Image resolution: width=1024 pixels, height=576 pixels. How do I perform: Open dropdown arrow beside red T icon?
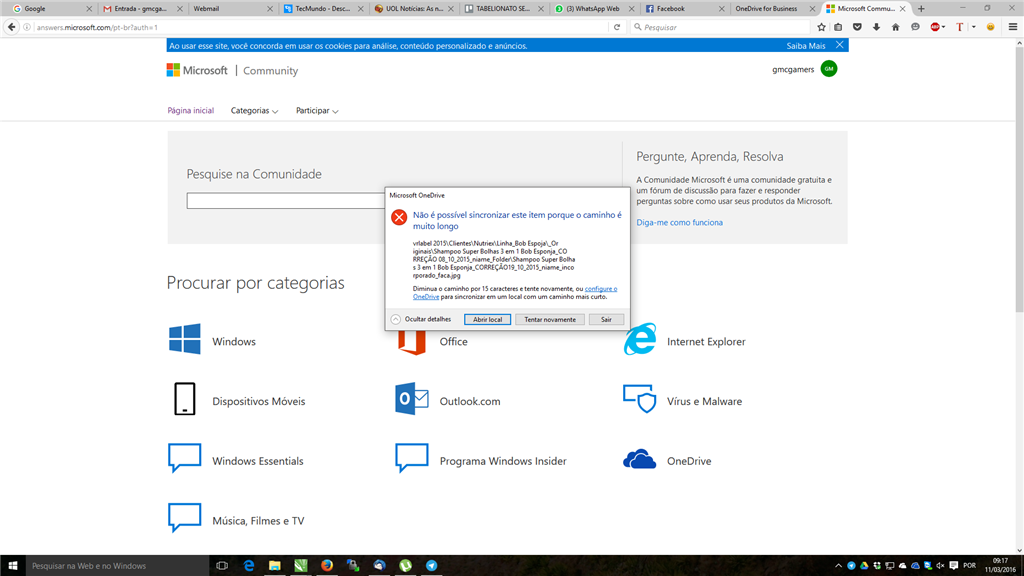[x=973, y=27]
